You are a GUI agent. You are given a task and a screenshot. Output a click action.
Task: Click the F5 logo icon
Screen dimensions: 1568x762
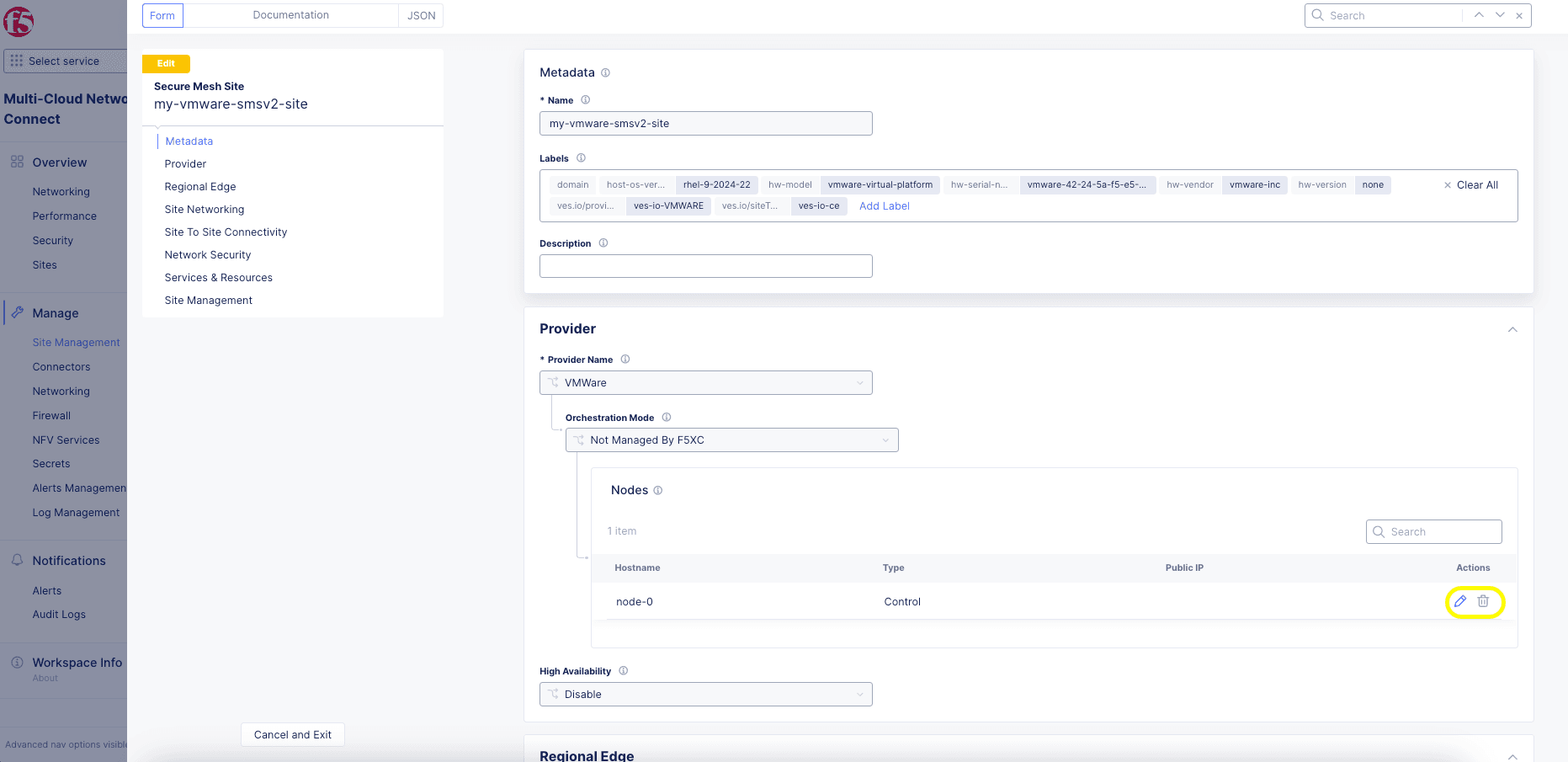(x=18, y=21)
